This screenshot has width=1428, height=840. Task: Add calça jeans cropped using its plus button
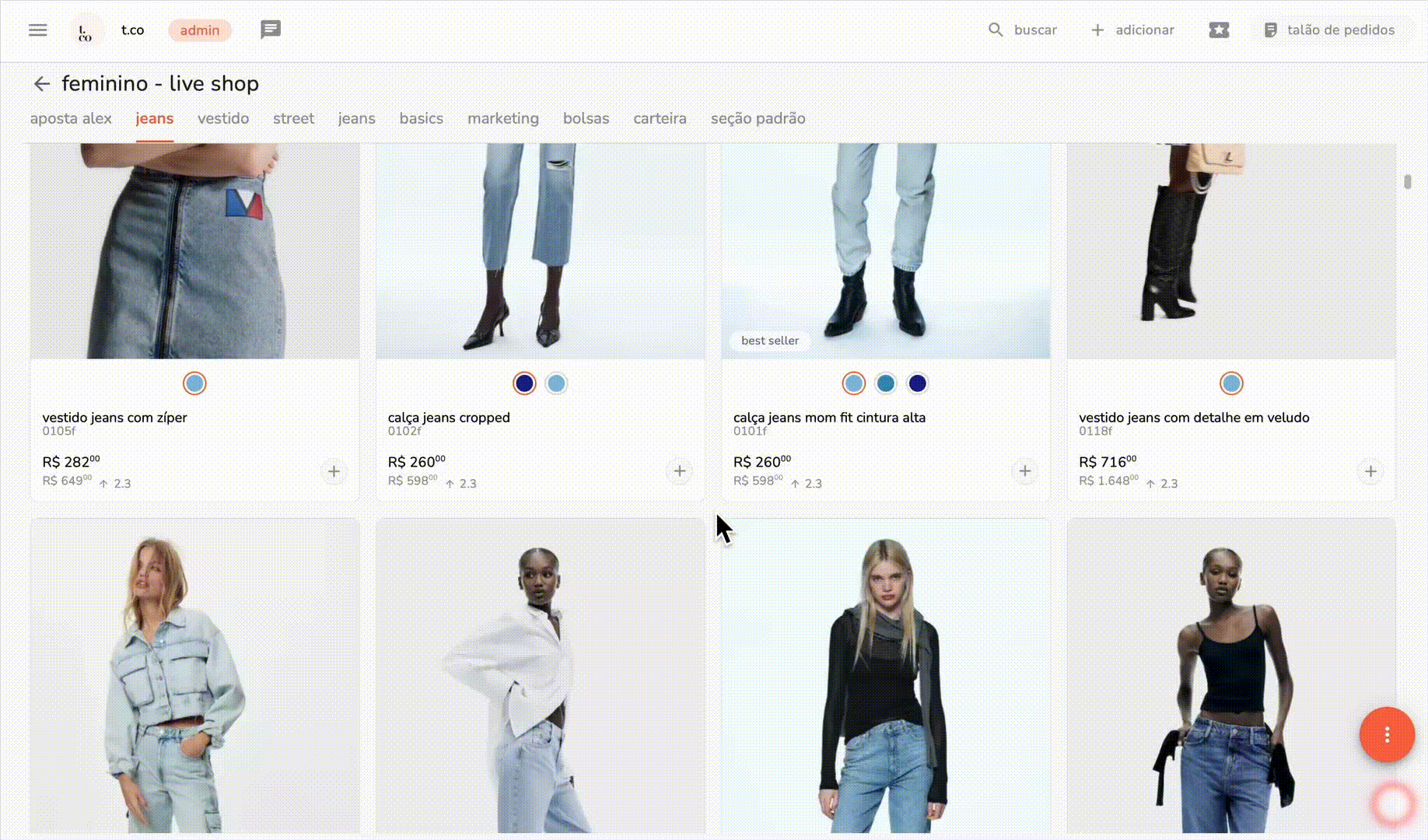pos(679,471)
